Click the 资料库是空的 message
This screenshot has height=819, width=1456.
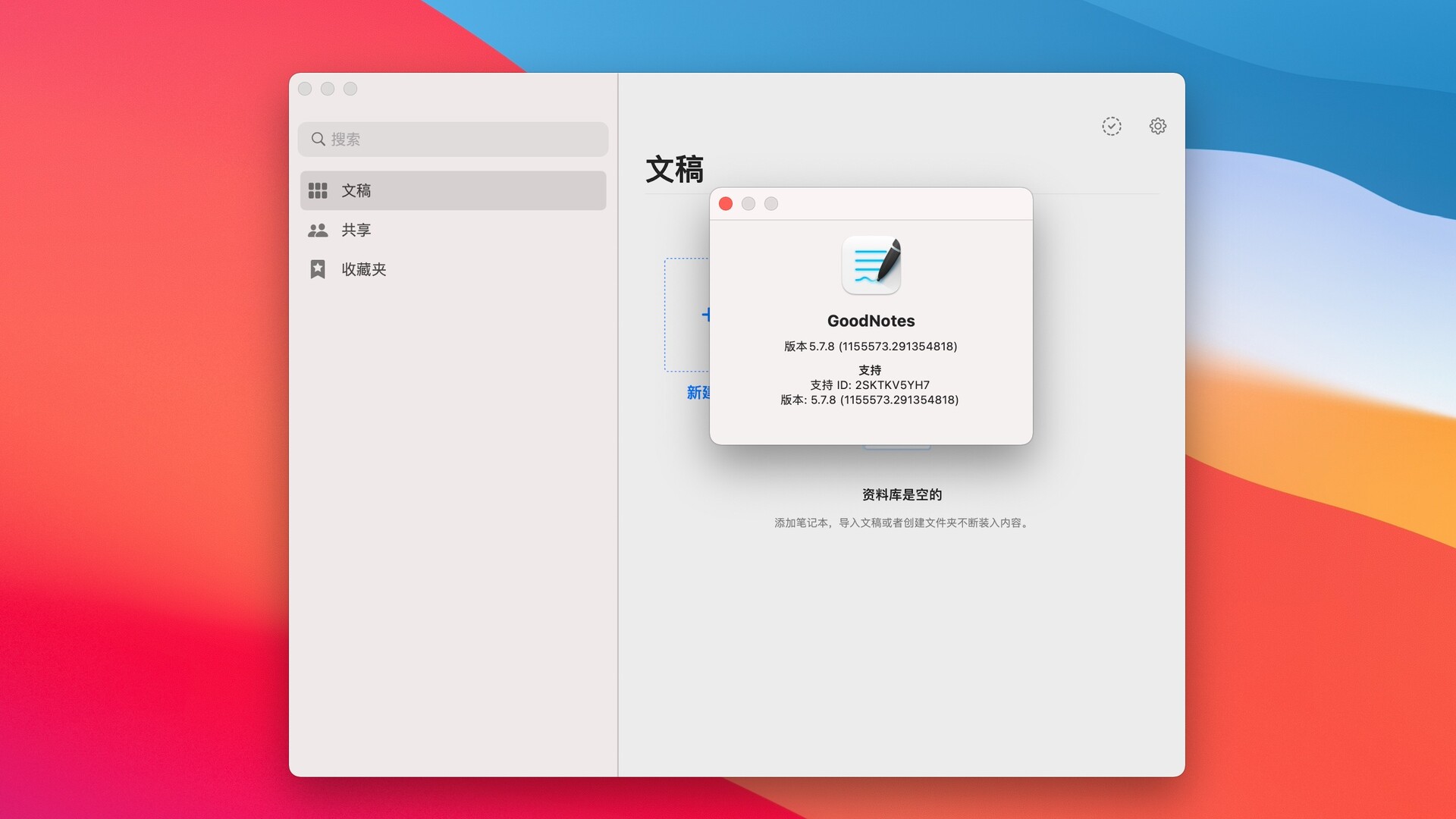click(x=902, y=494)
